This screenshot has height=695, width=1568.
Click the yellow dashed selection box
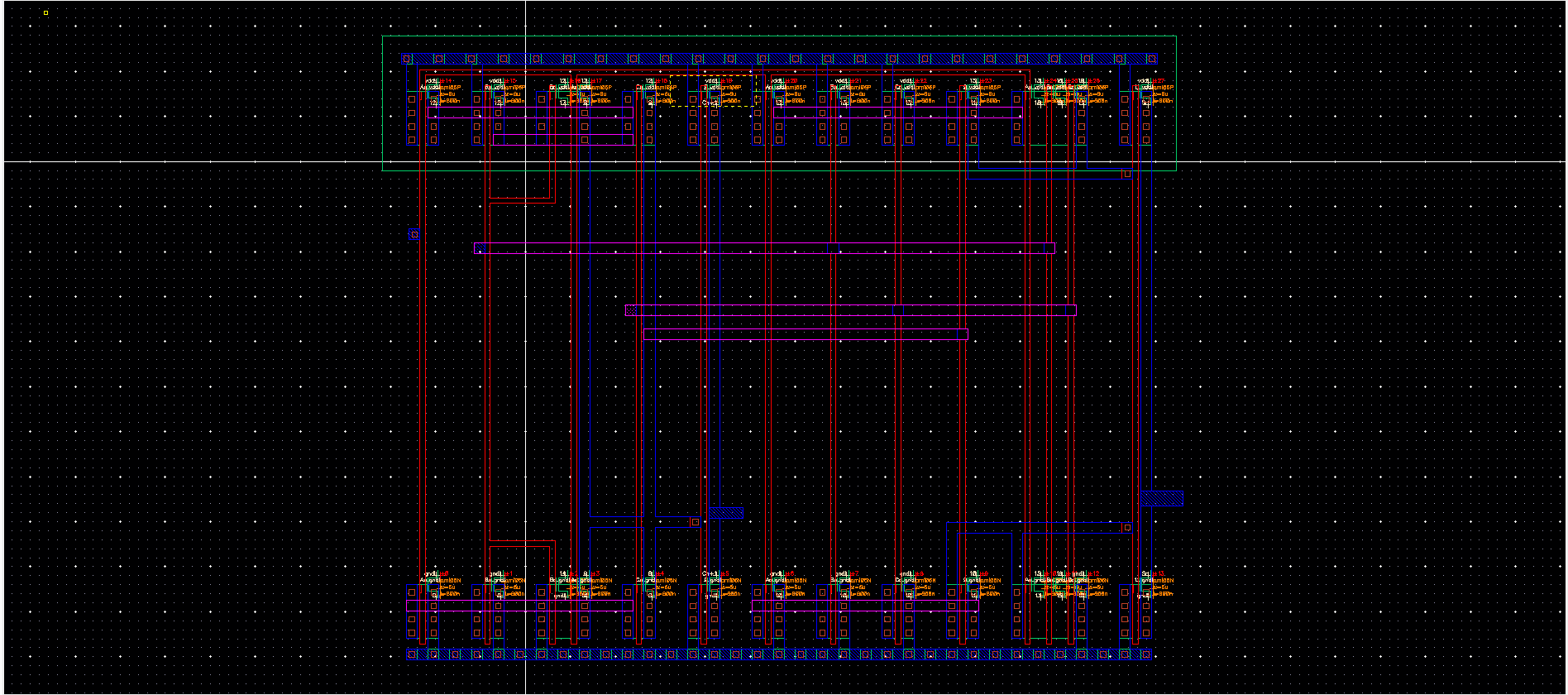(715, 91)
